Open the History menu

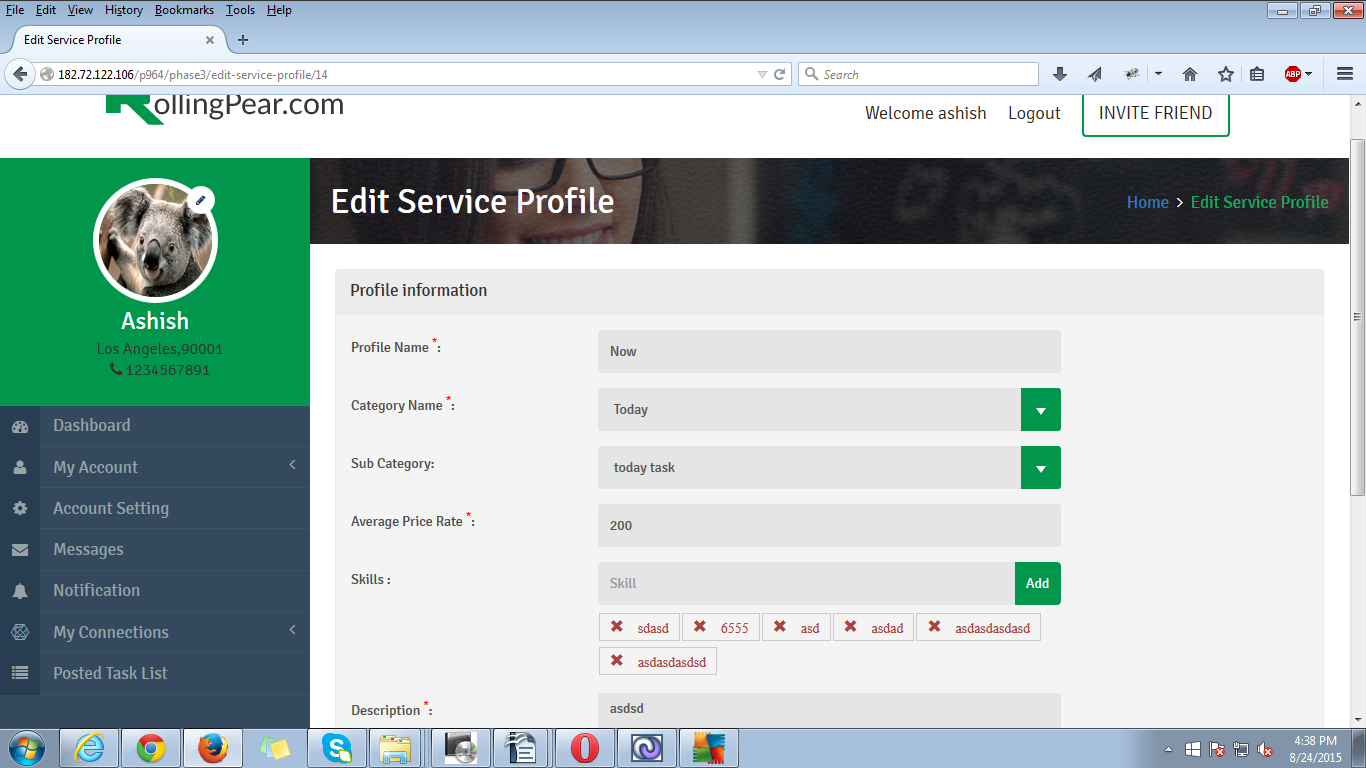pyautogui.click(x=124, y=10)
